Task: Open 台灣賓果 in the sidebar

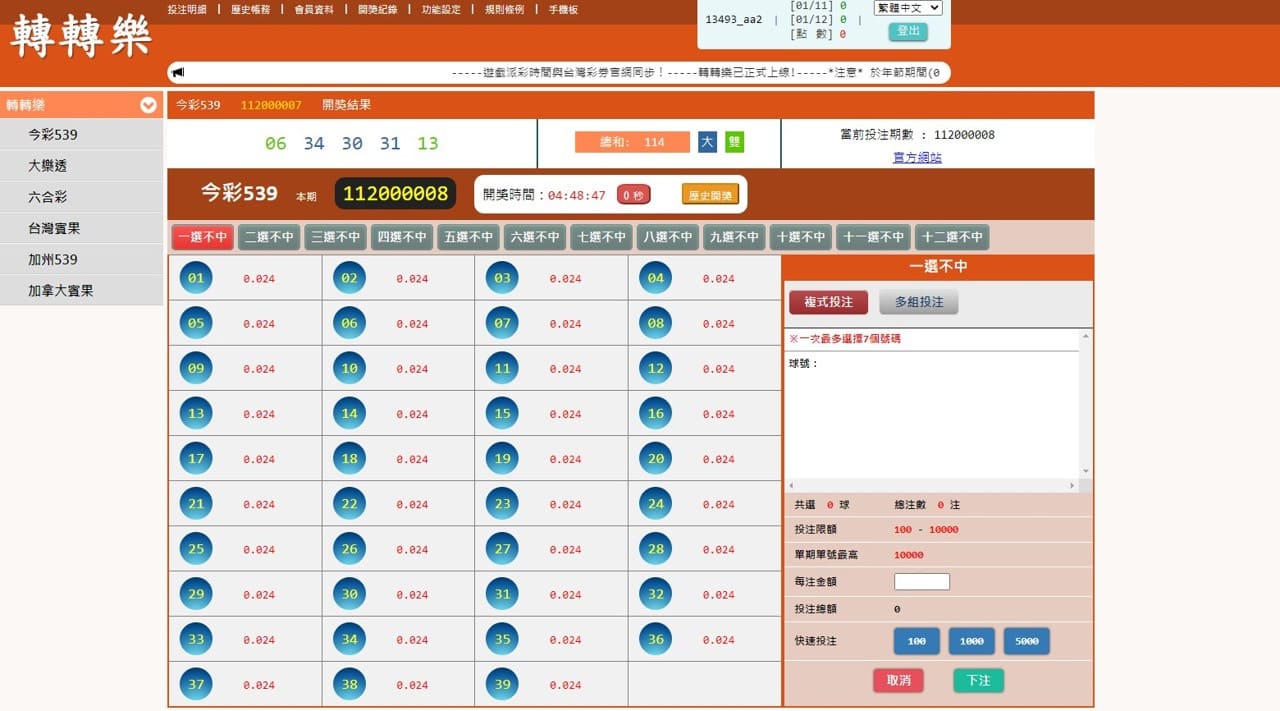Action: 81,228
